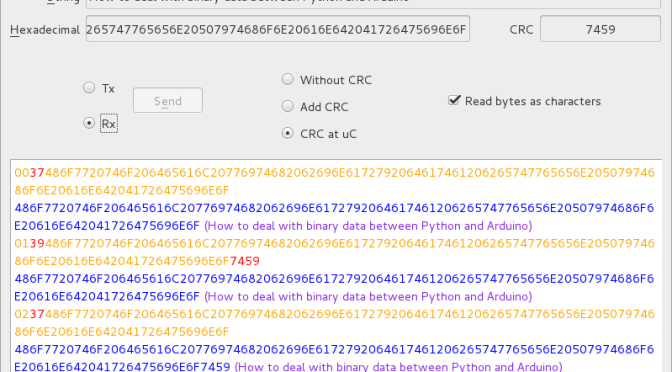Image resolution: width=672 pixels, height=372 pixels.
Task: Focus the Hexadecimal input field
Action: [278, 29]
